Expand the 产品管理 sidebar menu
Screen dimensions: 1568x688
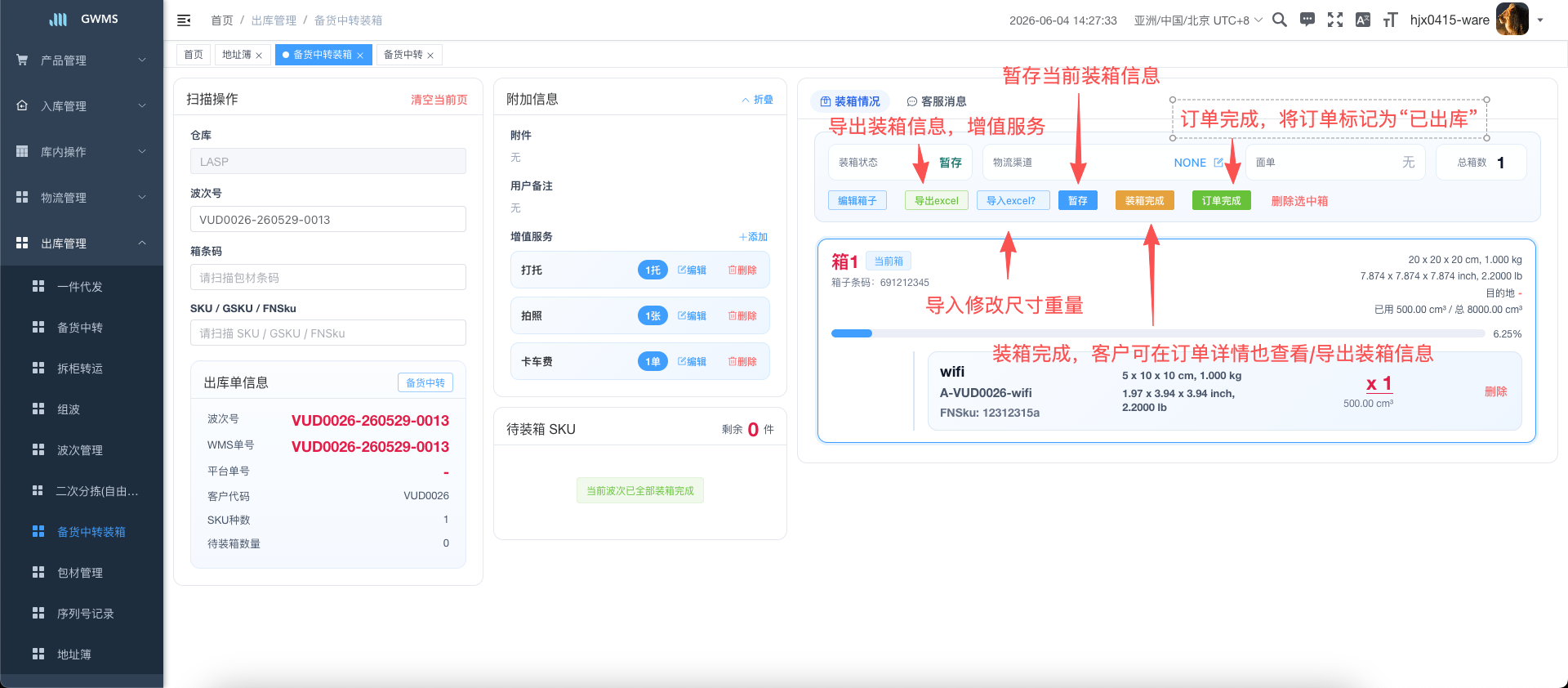82,60
